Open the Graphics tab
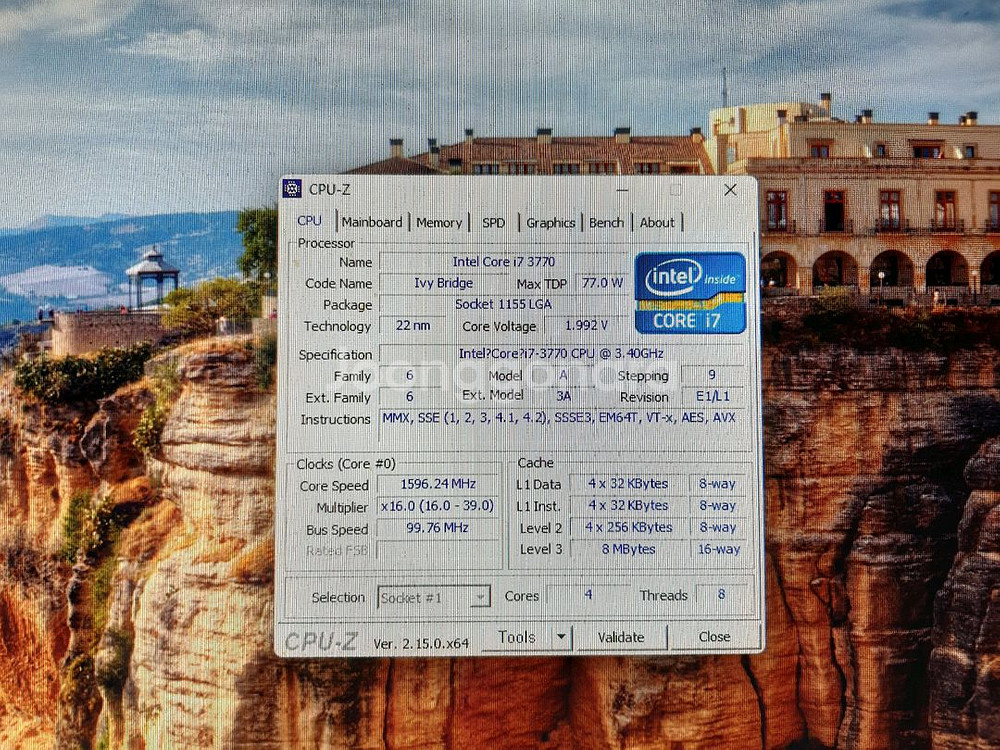1000x750 pixels. tap(550, 223)
